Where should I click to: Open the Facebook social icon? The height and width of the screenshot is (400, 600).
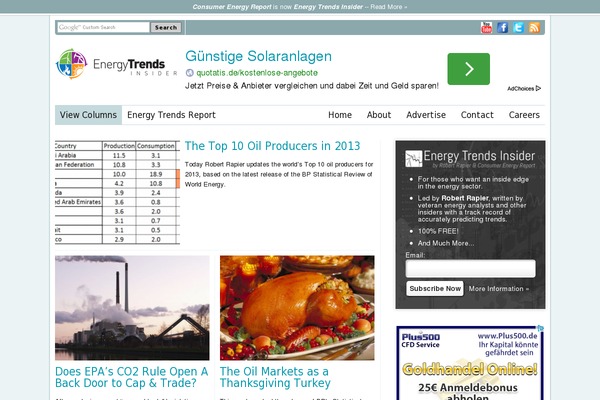tap(502, 28)
